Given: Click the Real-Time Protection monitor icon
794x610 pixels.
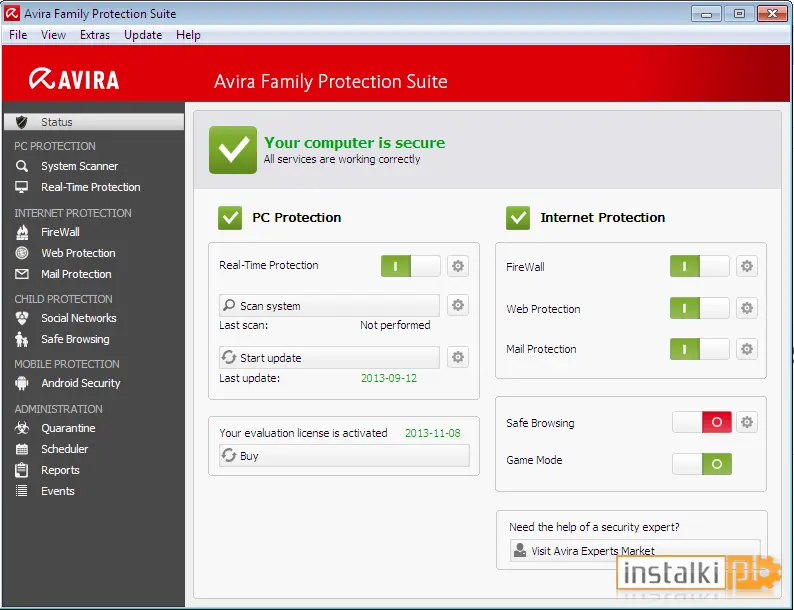Looking at the screenshot, I should [x=22, y=187].
